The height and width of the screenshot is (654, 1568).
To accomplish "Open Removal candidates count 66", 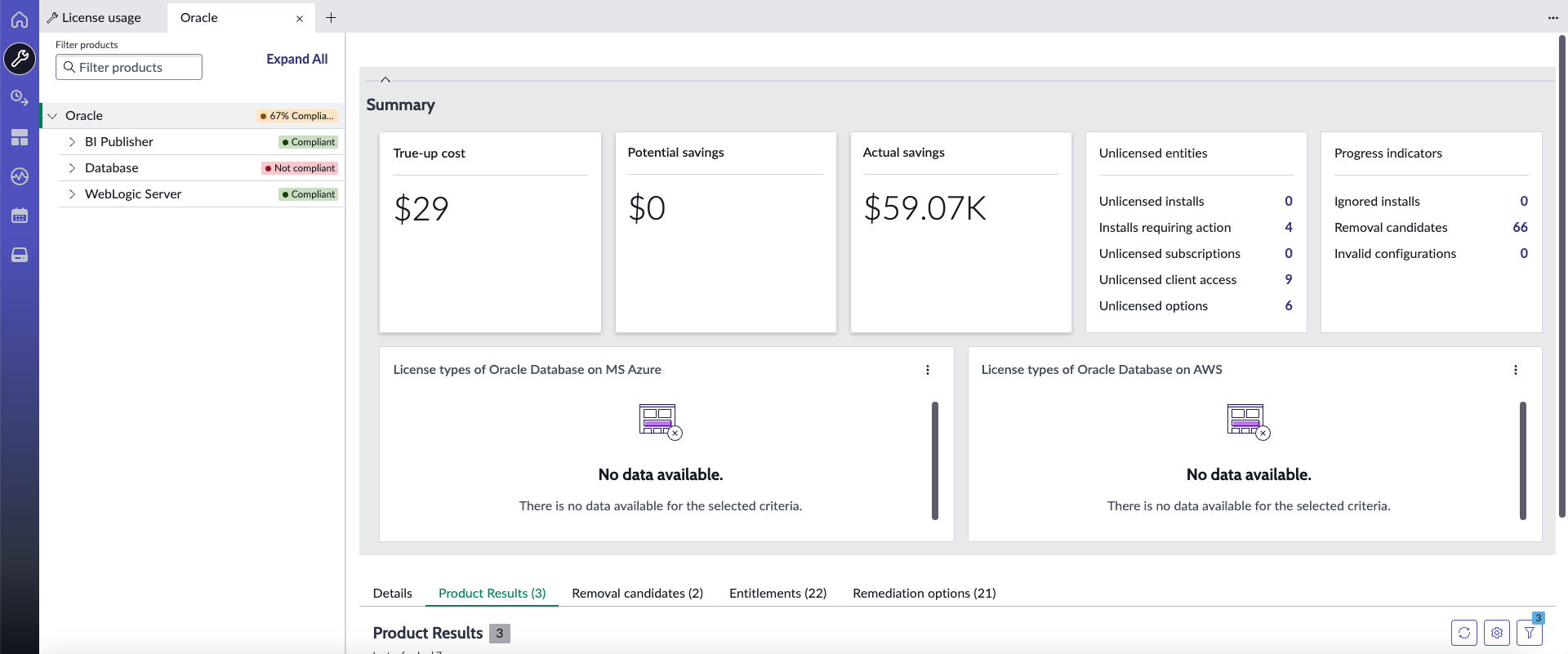I will (1520, 228).
